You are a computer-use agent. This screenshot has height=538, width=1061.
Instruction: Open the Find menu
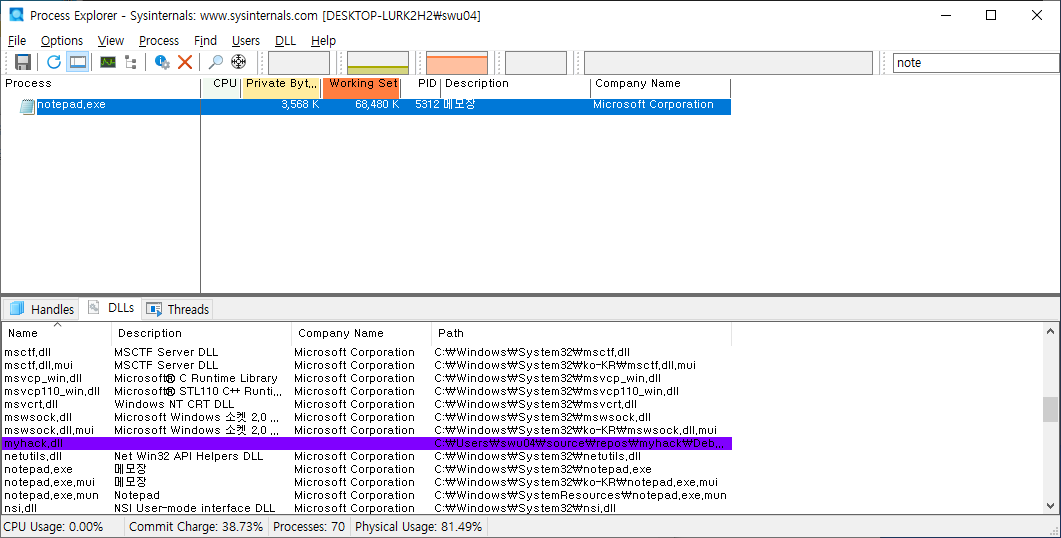tap(205, 41)
